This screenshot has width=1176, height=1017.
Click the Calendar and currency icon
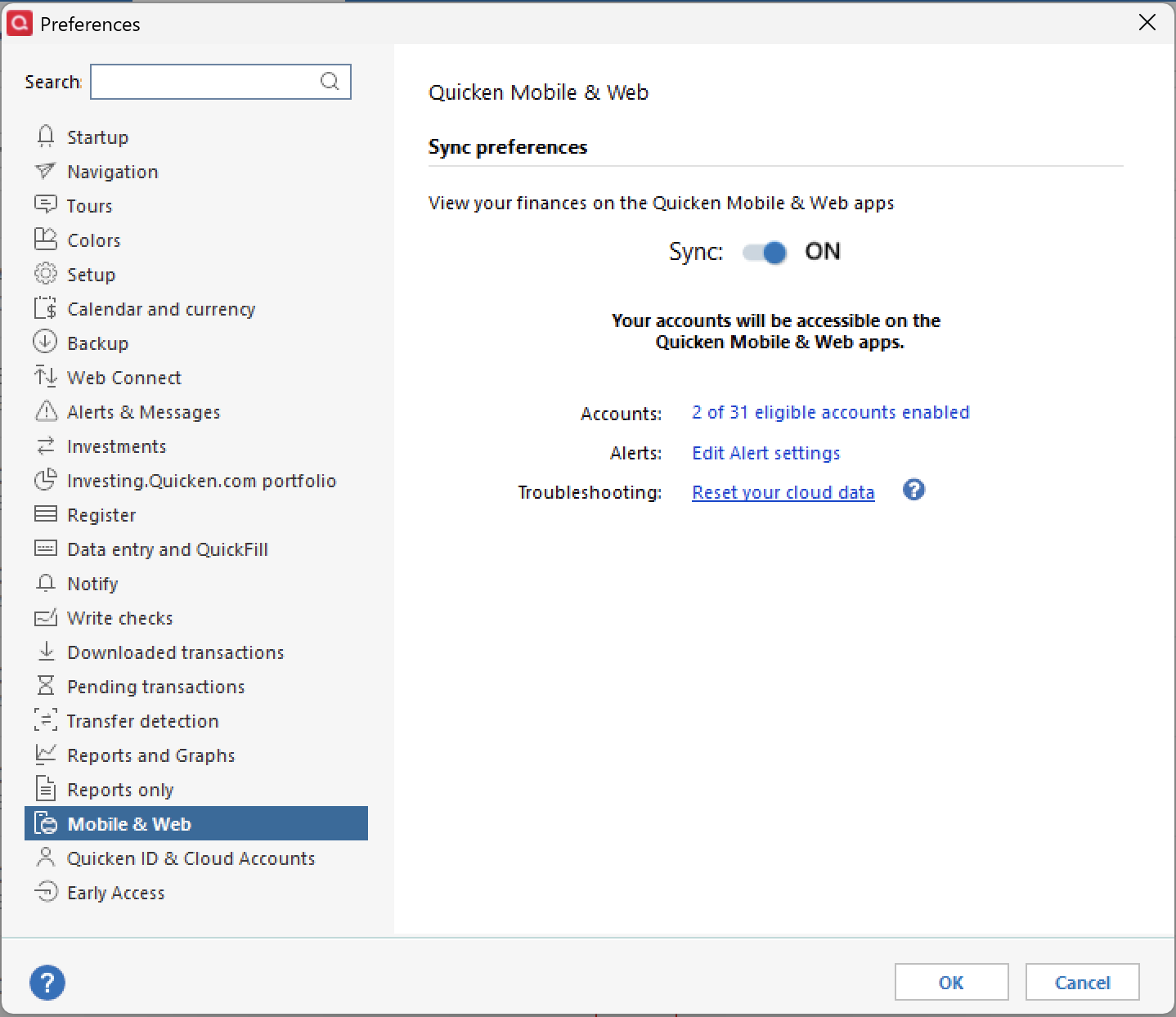pos(46,308)
